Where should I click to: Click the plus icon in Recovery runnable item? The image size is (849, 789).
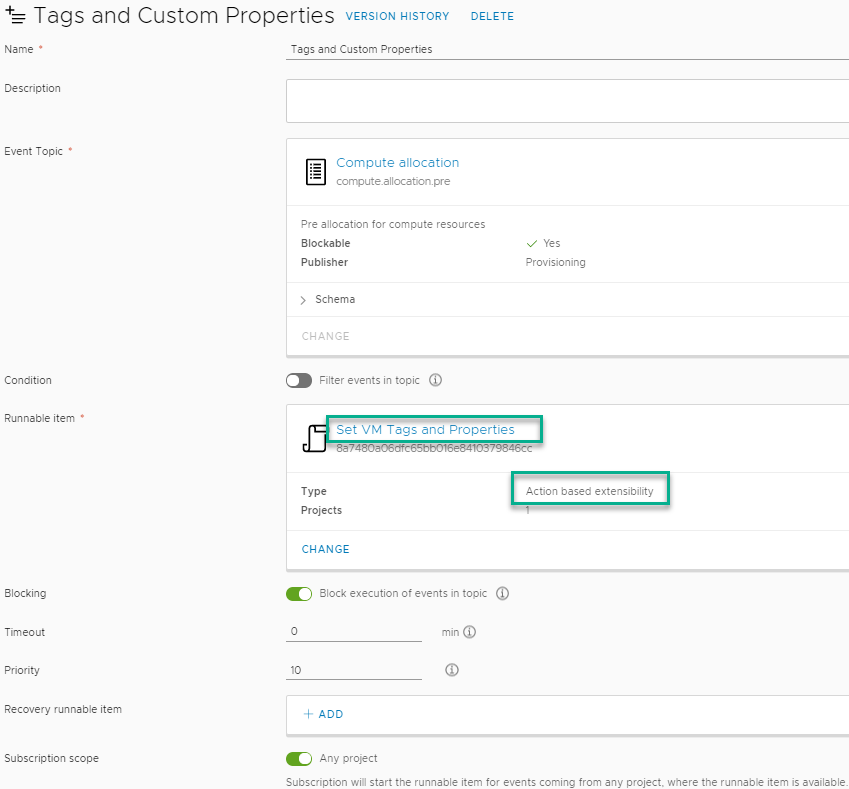(308, 714)
